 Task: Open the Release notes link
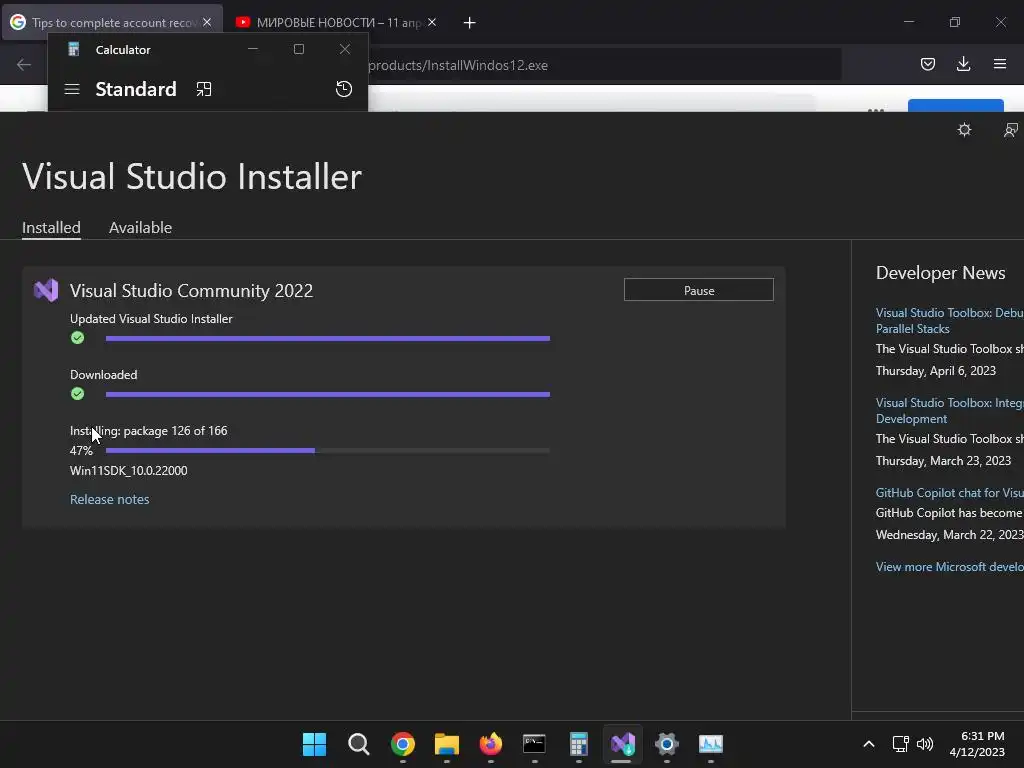(x=110, y=500)
